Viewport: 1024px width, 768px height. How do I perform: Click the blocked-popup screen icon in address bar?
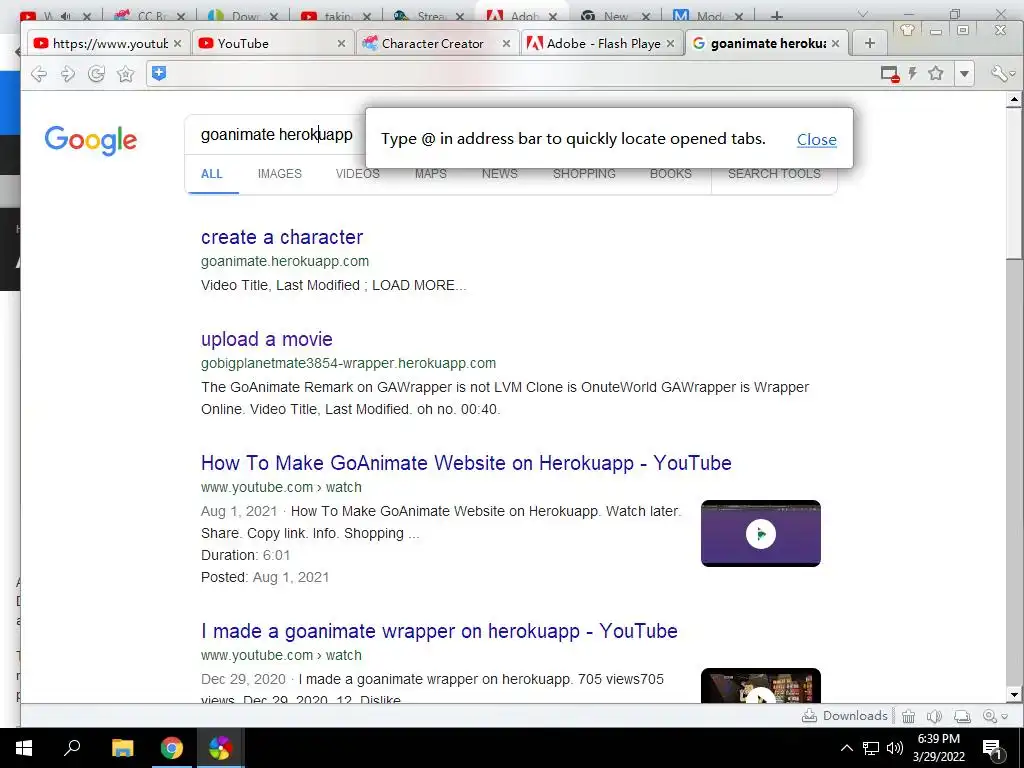[x=889, y=74]
